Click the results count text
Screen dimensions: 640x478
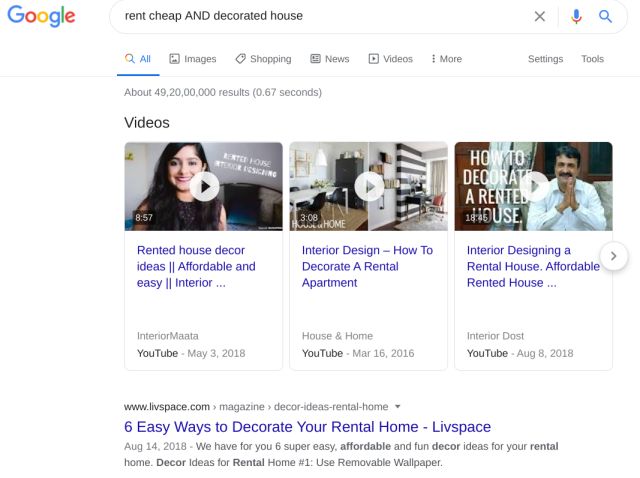(223, 92)
